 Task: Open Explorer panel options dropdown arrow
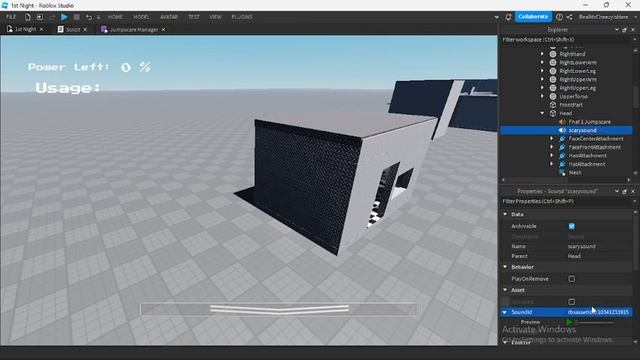point(616,30)
